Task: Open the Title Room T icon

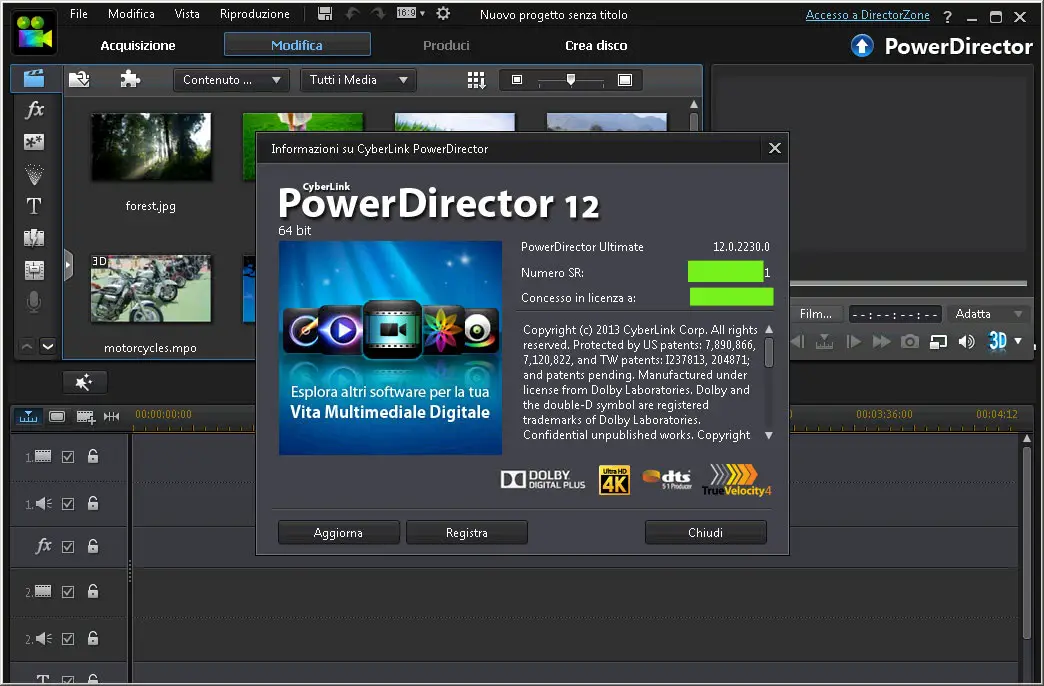Action: [x=34, y=206]
